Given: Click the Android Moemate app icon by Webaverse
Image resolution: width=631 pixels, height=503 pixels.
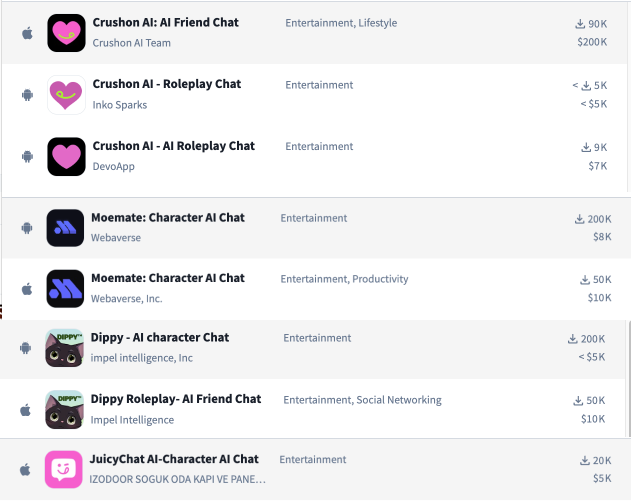Looking at the screenshot, I should [66, 228].
